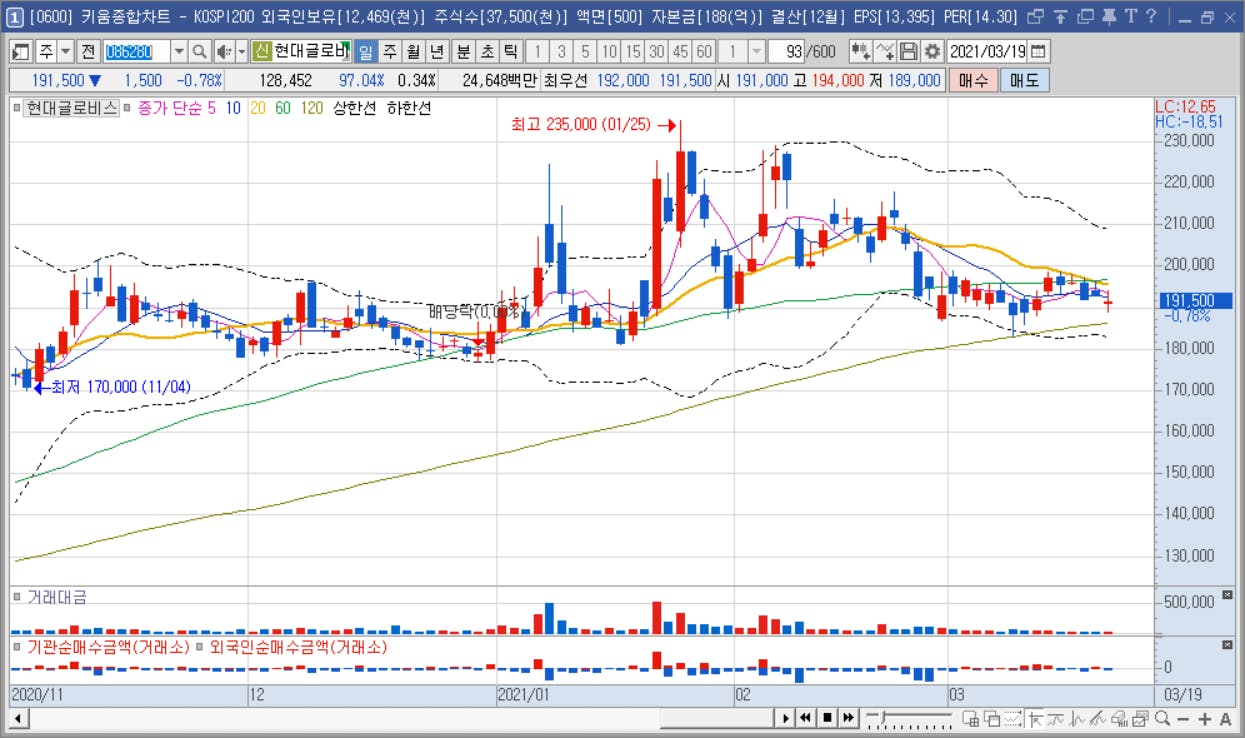Zoom in with plus icon at bottom

tap(1205, 718)
